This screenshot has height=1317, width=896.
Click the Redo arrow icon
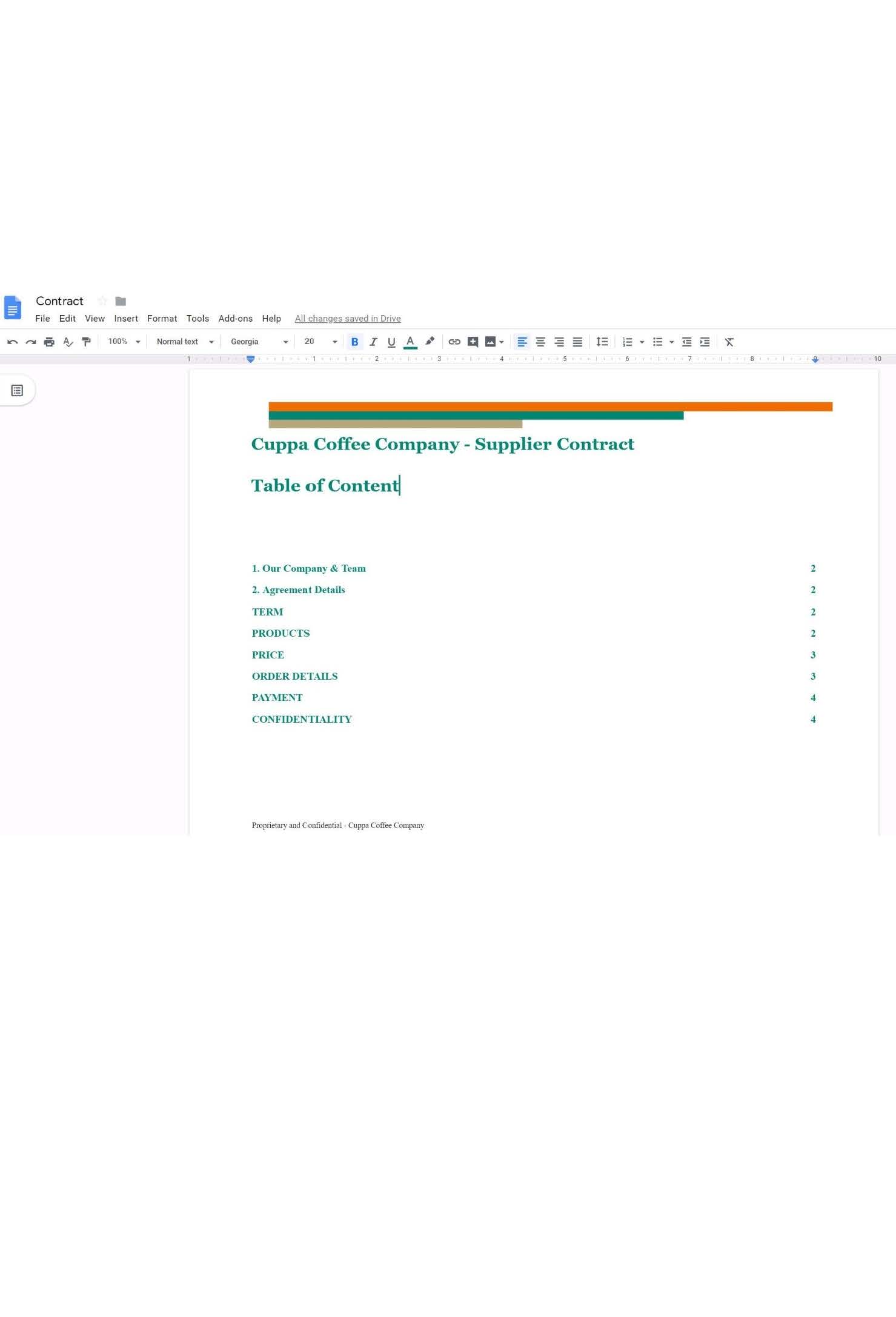click(x=31, y=342)
